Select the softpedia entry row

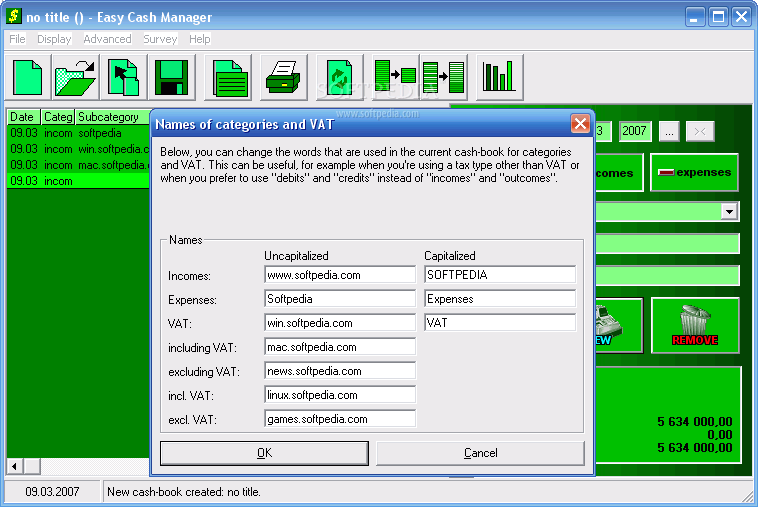click(x=78, y=133)
